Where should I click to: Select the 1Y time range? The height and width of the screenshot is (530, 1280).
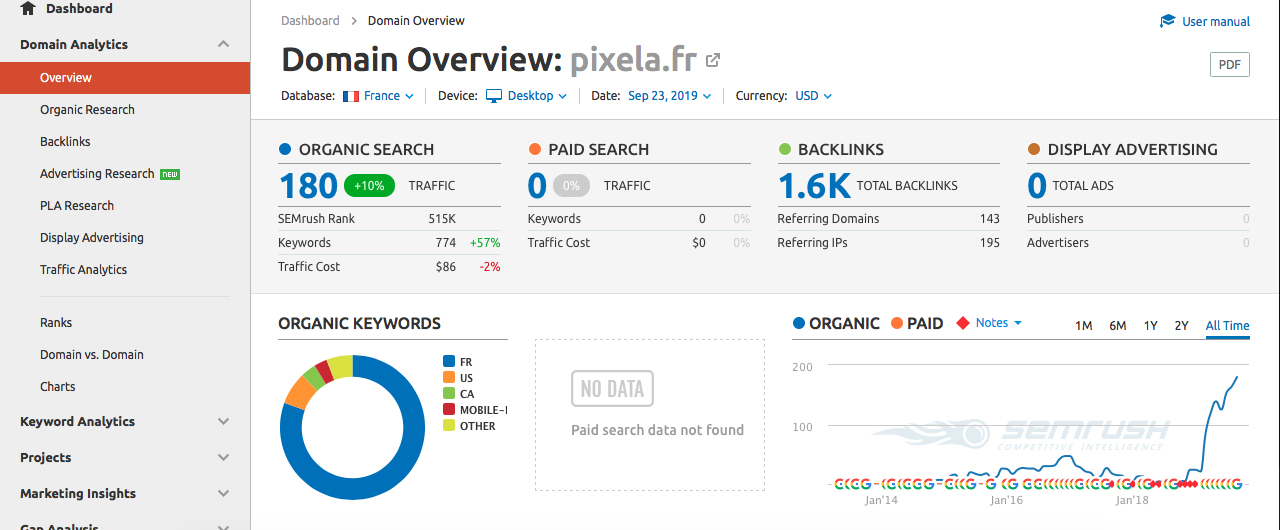point(1151,326)
